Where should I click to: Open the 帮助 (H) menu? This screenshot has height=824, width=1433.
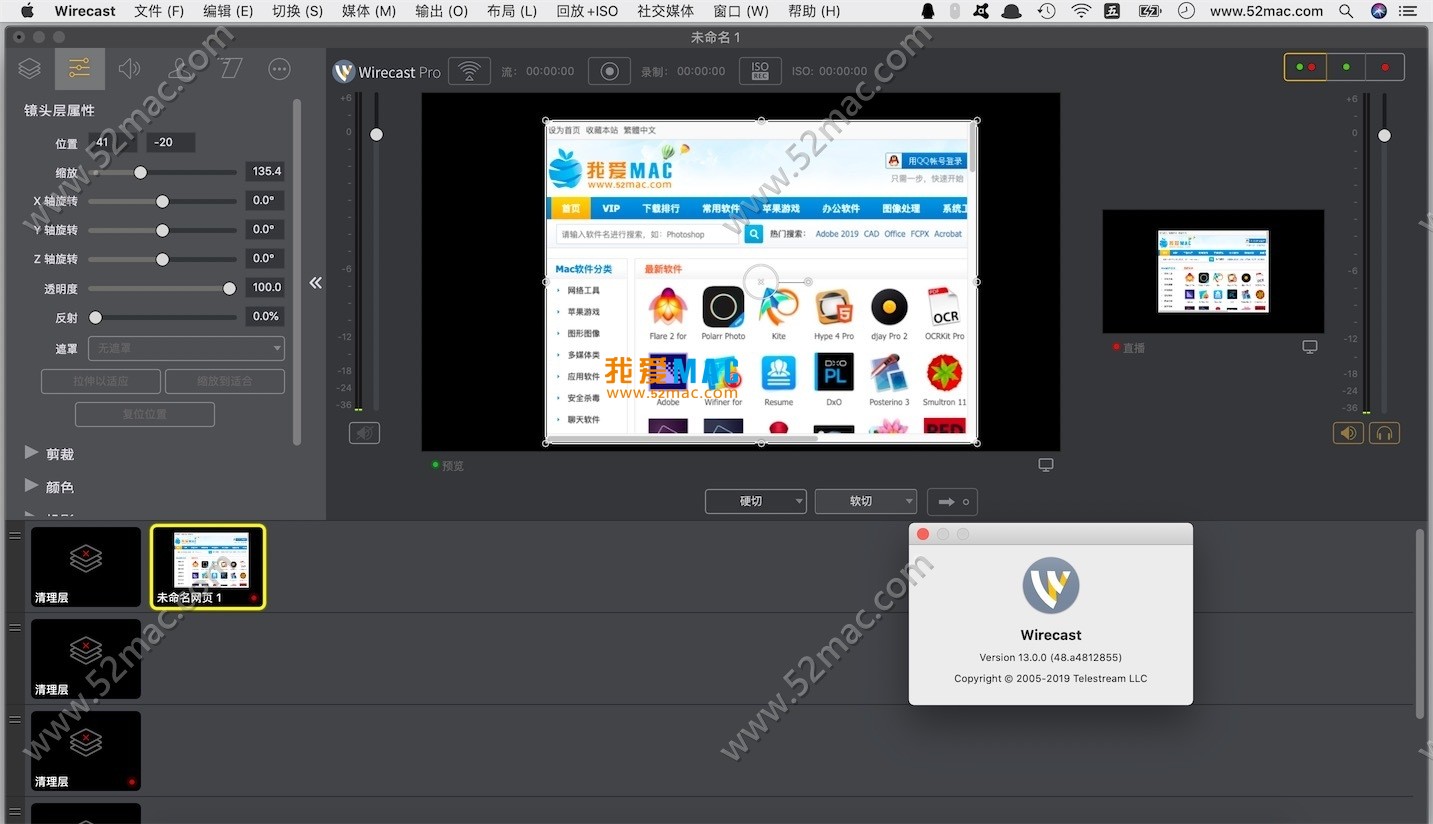coord(814,11)
